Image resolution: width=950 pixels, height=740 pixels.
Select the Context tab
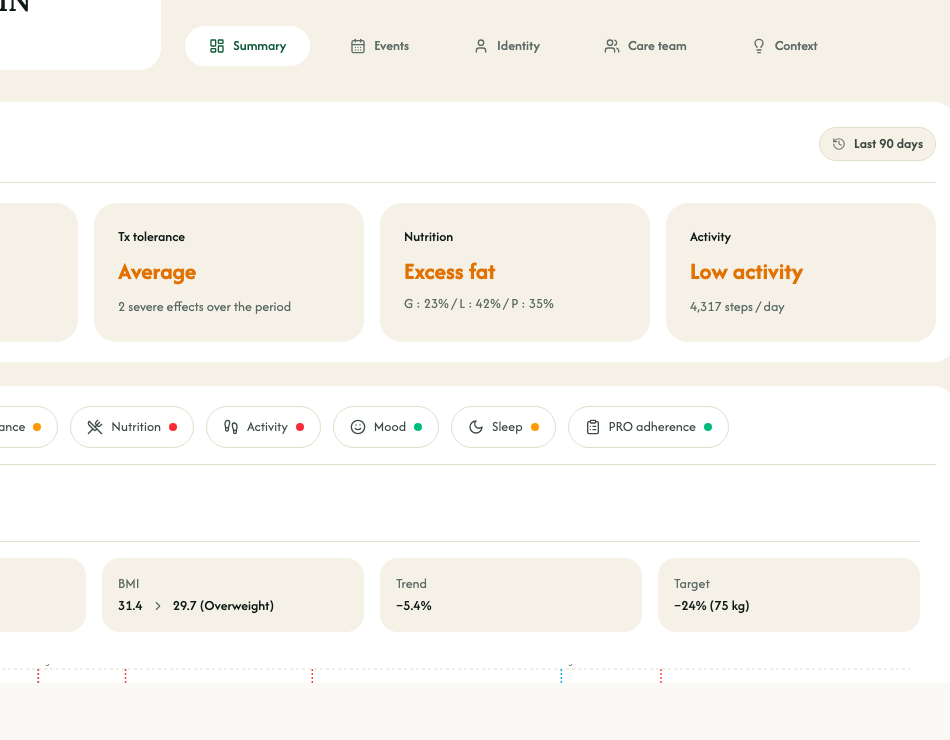pos(785,46)
